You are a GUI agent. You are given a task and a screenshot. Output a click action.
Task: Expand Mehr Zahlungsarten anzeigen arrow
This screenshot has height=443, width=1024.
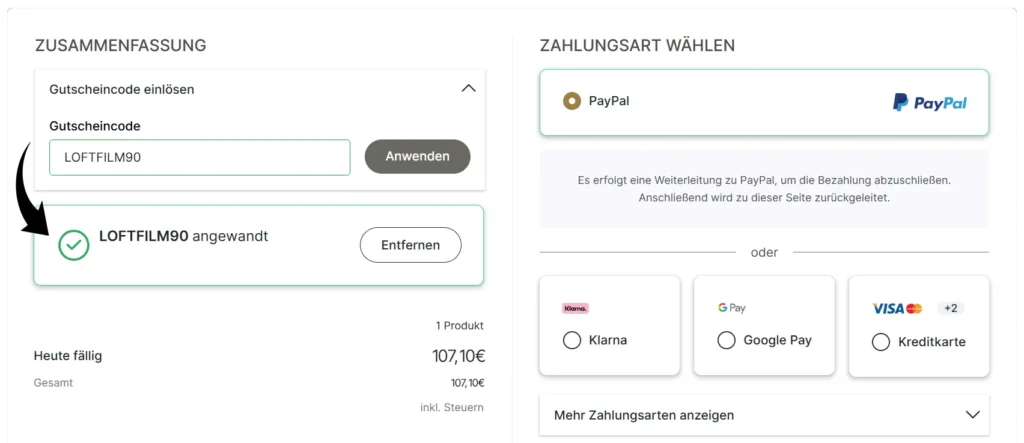click(x=972, y=414)
